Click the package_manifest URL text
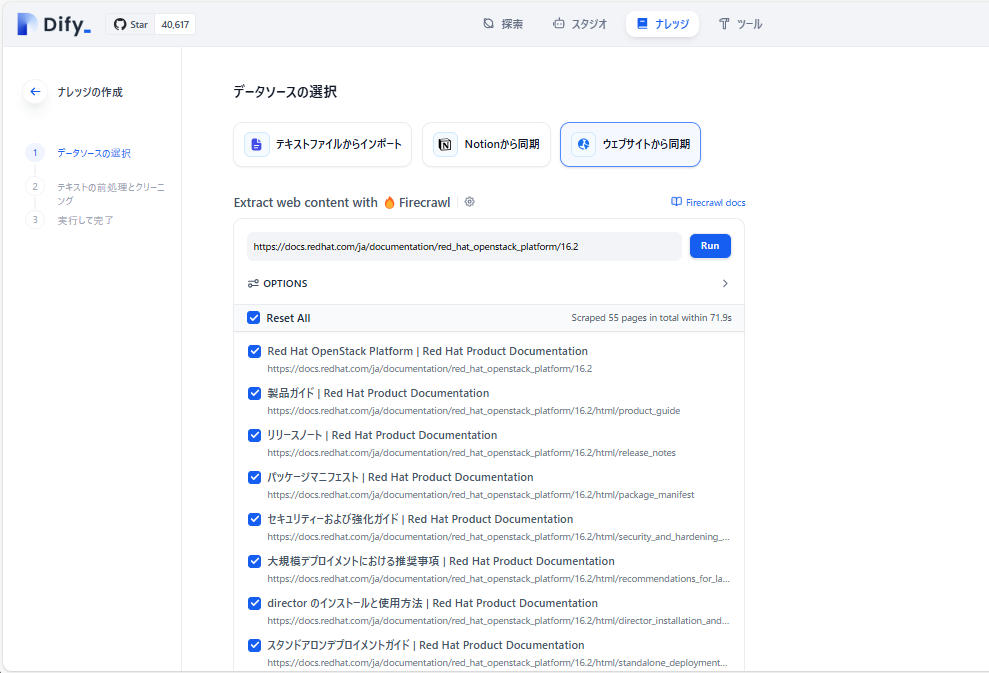The width and height of the screenshot is (989, 673). tap(481, 495)
